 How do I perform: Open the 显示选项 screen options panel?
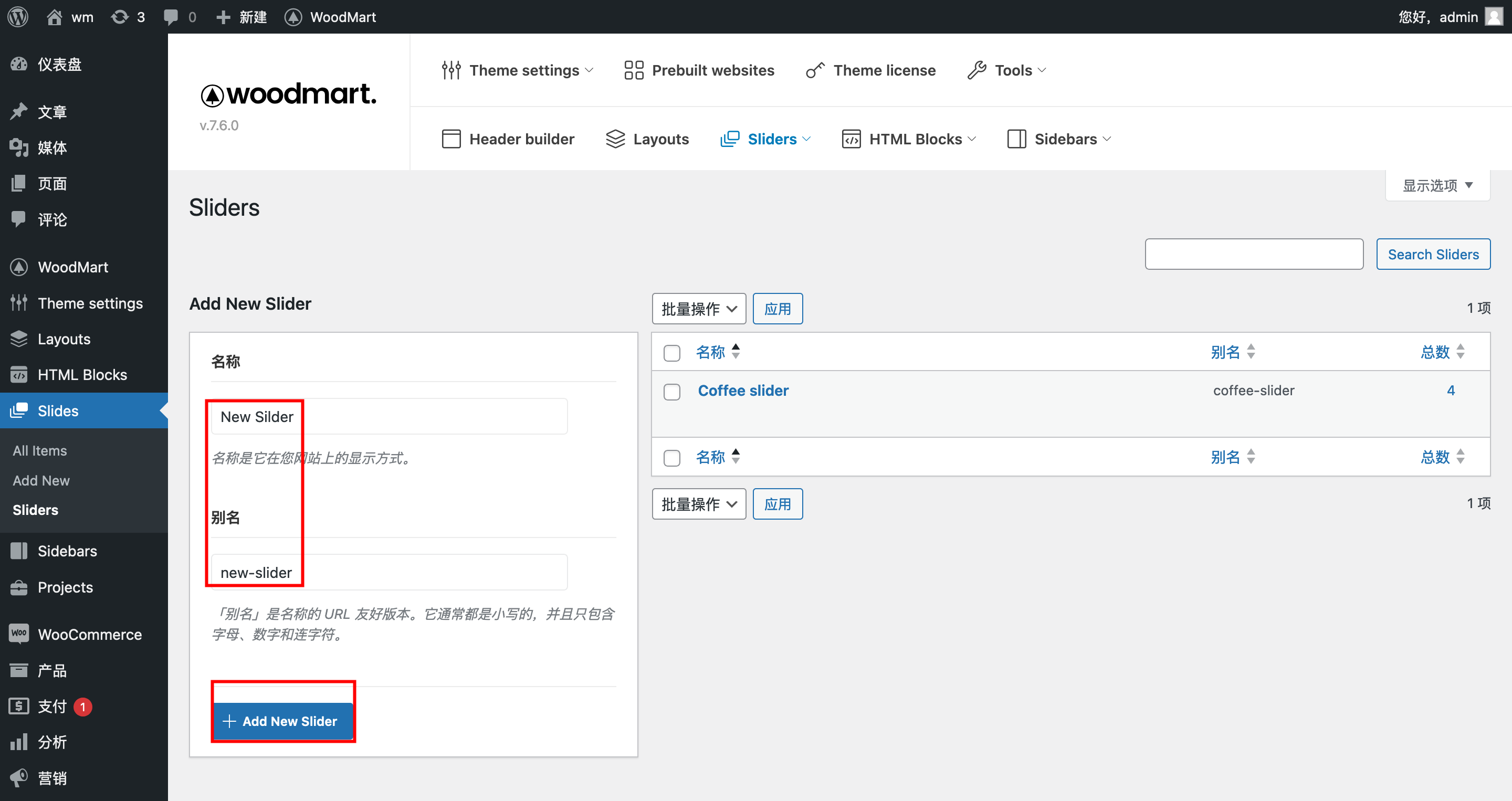click(1437, 185)
